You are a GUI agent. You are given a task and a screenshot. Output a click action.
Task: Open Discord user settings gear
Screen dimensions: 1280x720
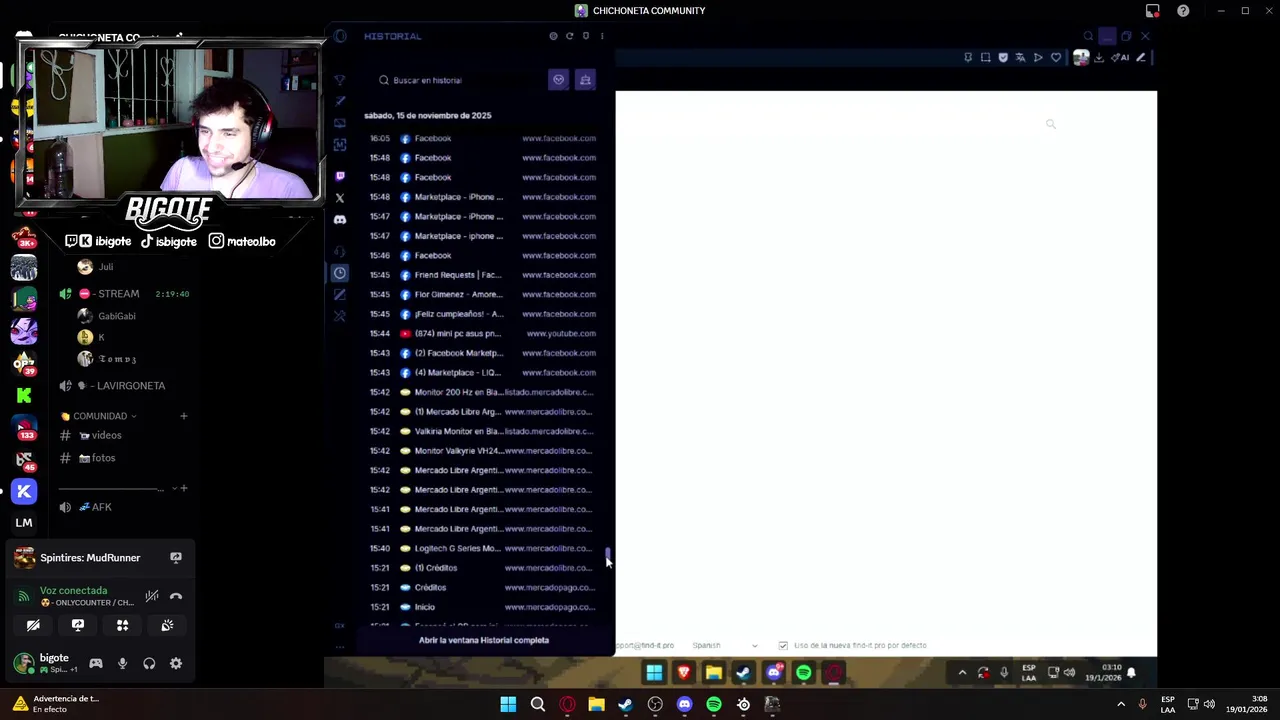coord(176,663)
